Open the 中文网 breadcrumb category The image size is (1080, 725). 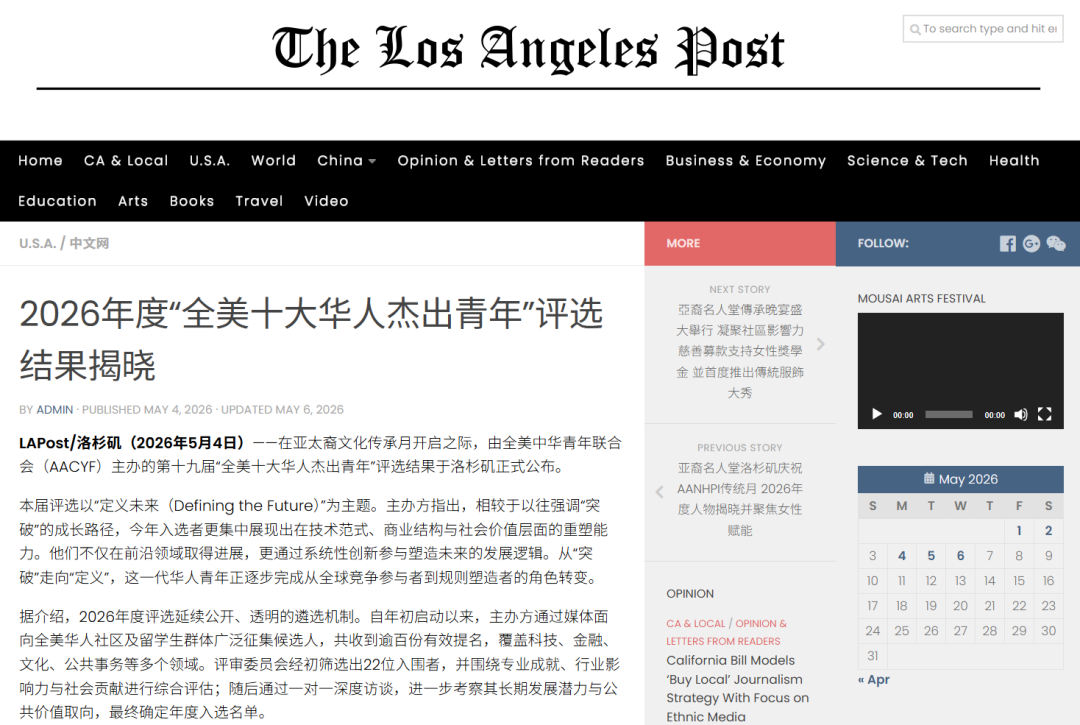(x=89, y=244)
